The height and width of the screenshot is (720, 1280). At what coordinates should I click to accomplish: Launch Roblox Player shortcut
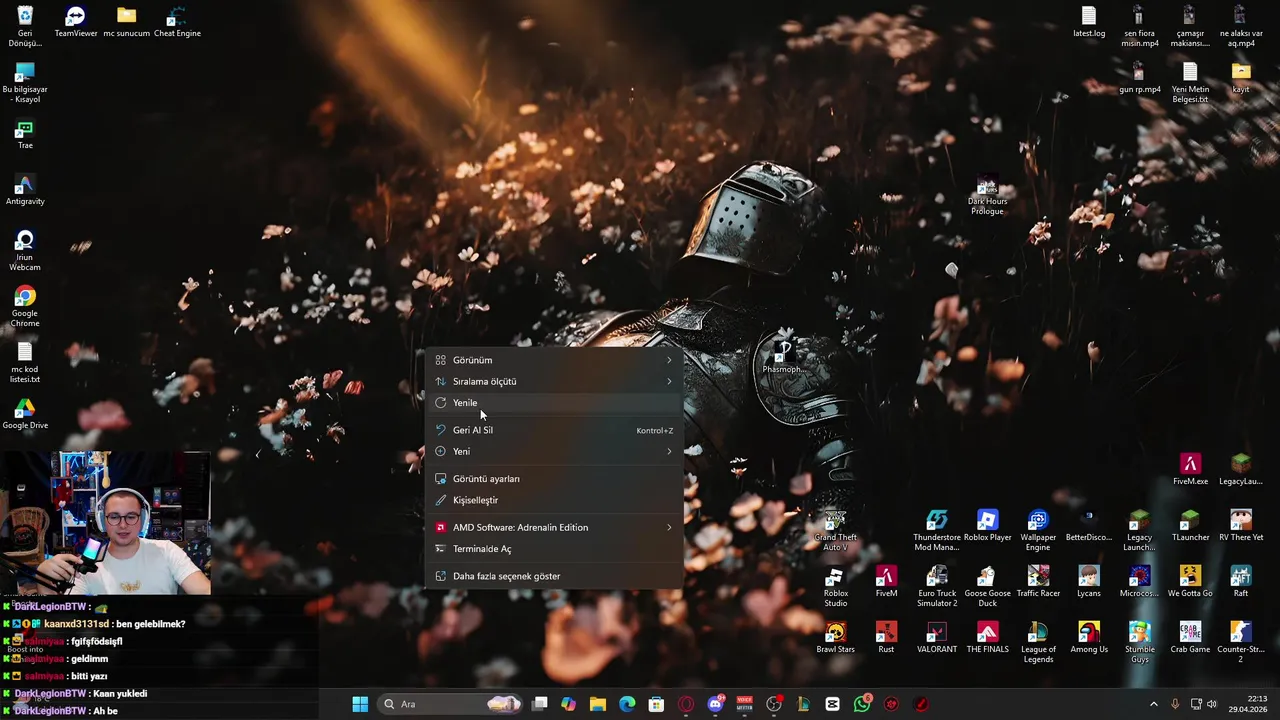tap(987, 526)
